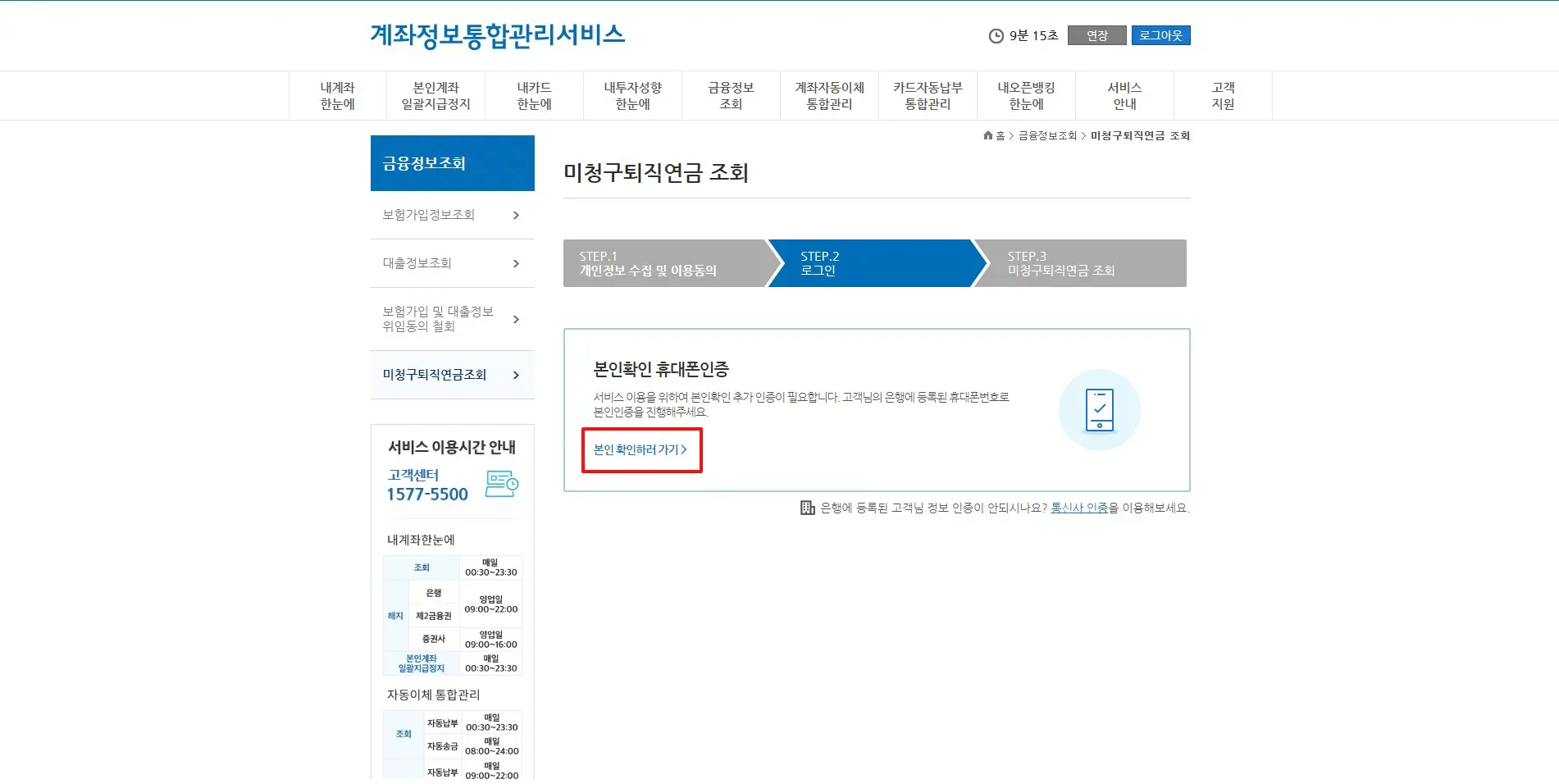Open 본인계좌 일괄지급정지 menu
This screenshot has height=784, width=1559.
(436, 96)
